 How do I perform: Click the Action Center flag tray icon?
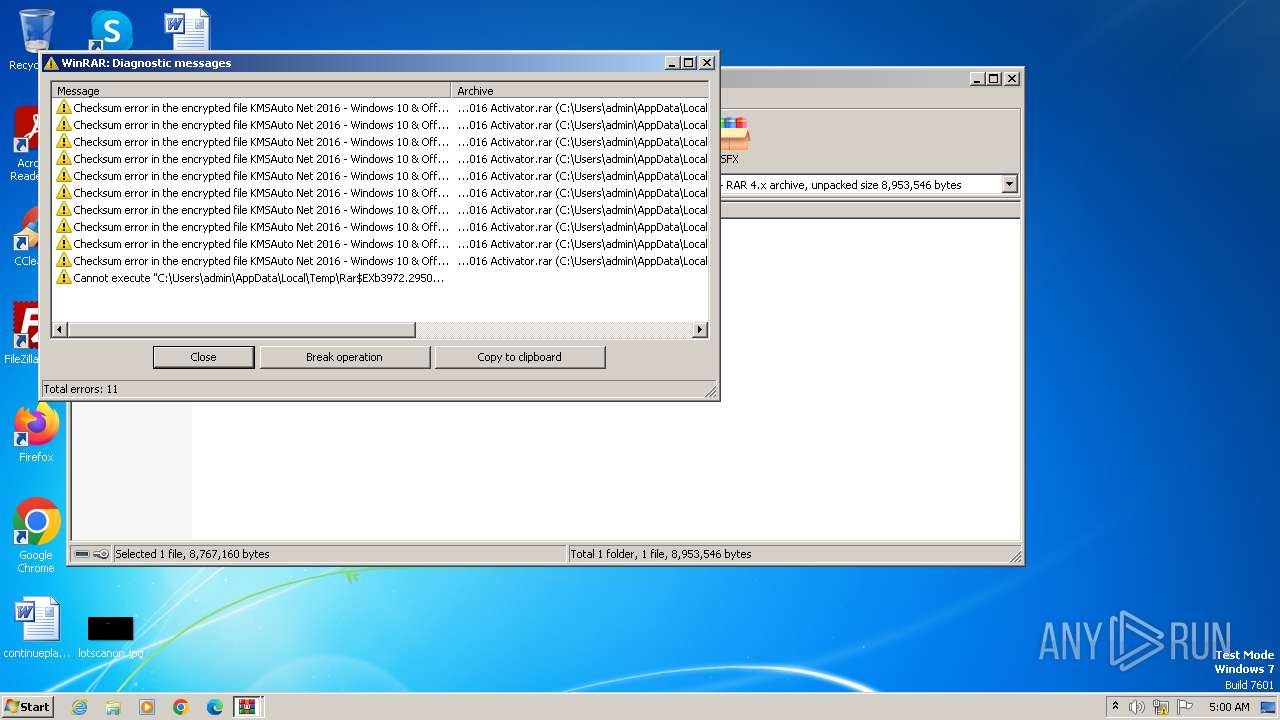1185,707
